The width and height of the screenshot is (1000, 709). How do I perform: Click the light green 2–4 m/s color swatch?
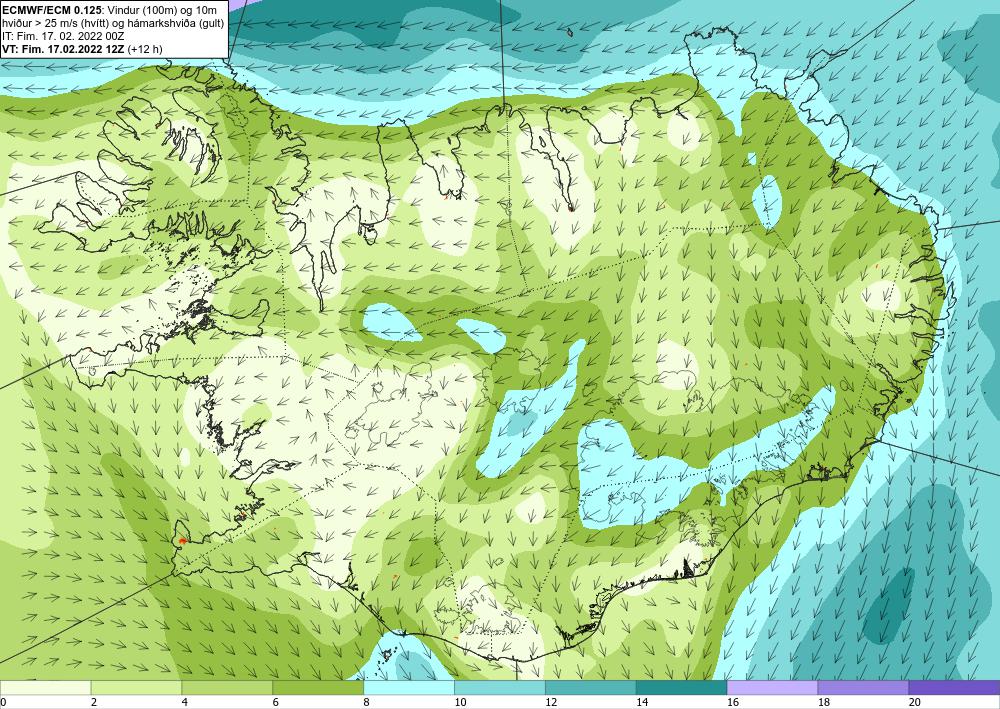(x=136, y=687)
